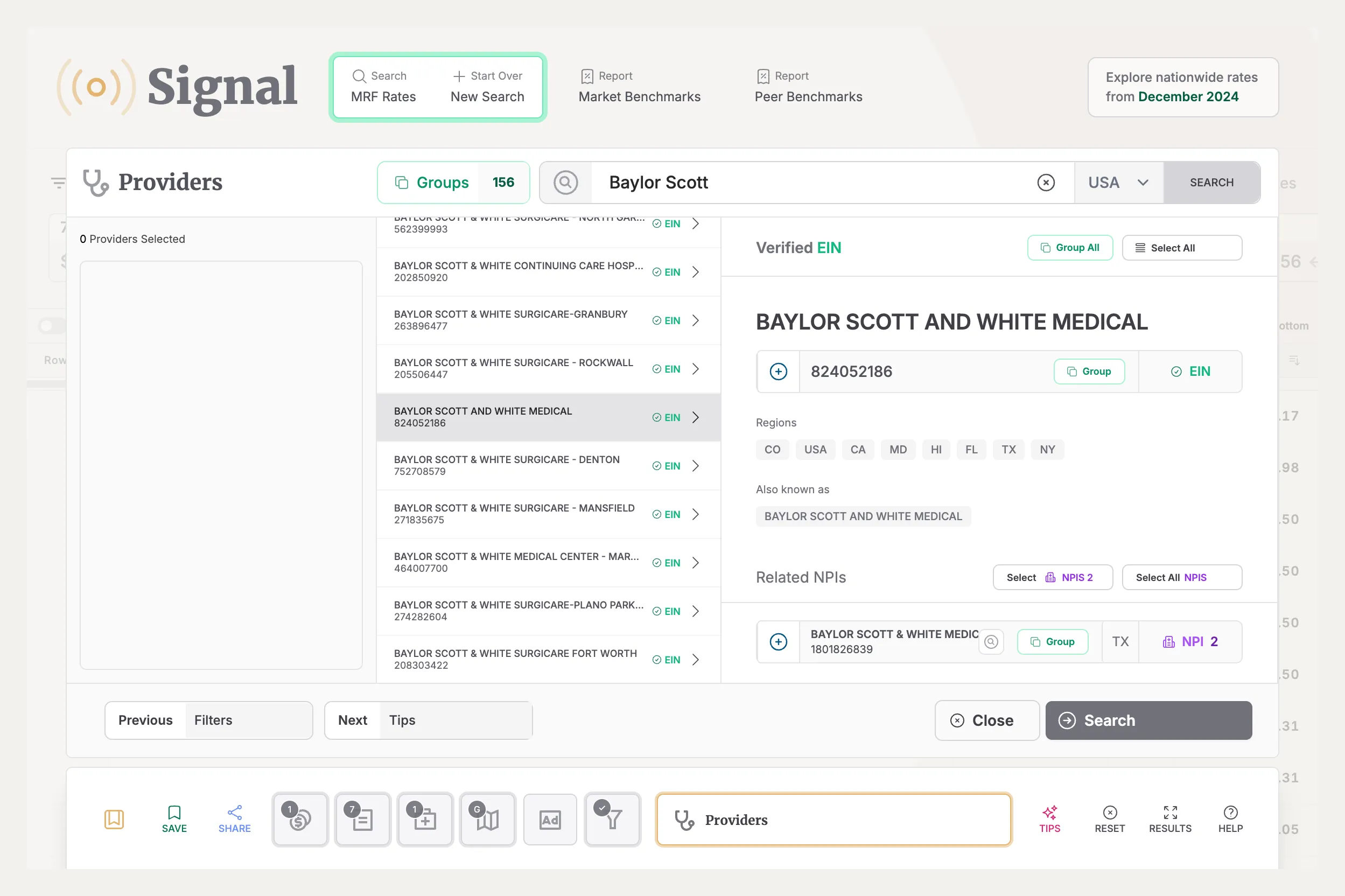Click the dollar/rates icon in toolbar
1345x896 pixels.
300,818
